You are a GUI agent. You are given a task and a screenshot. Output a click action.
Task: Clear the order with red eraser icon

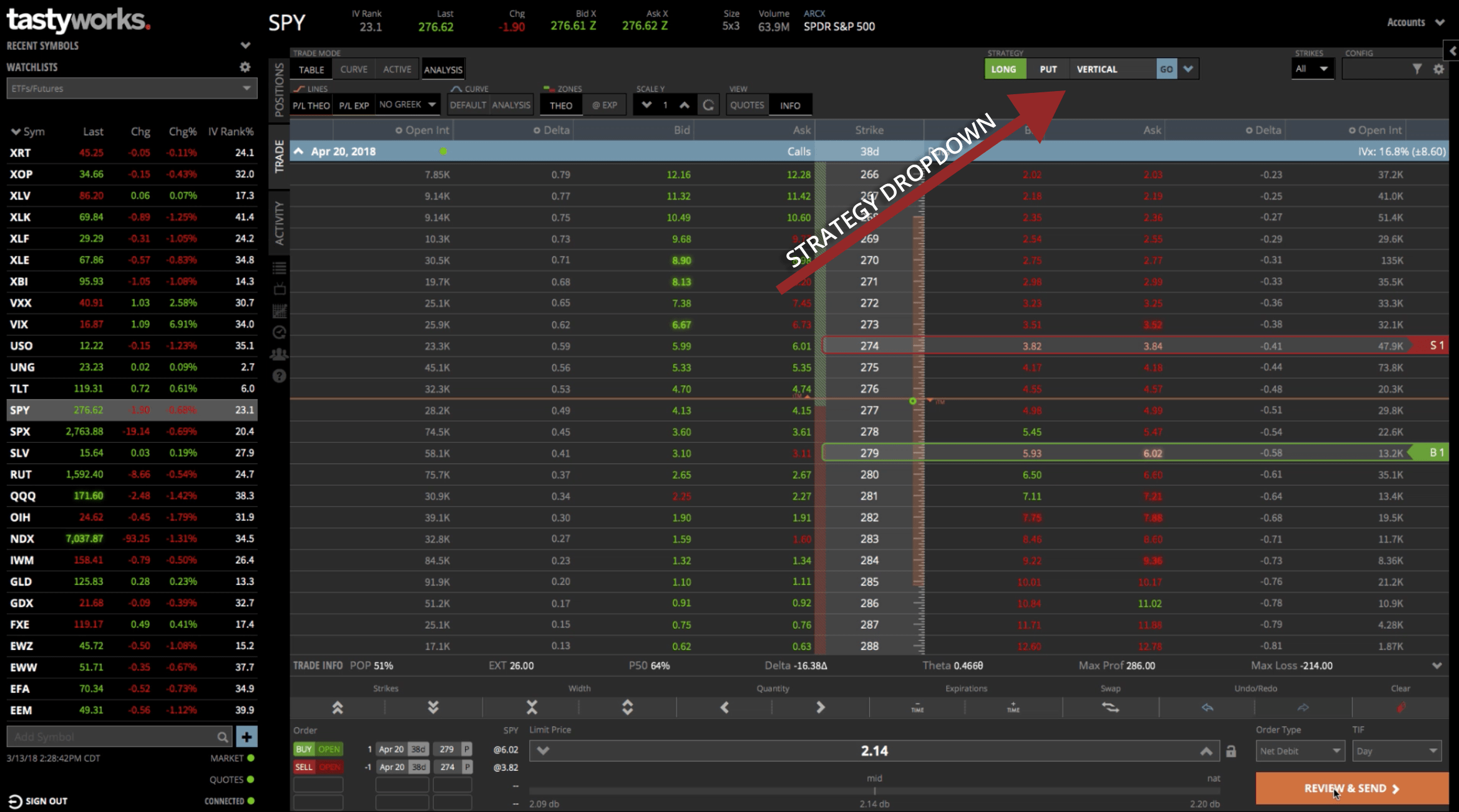[x=1400, y=707]
